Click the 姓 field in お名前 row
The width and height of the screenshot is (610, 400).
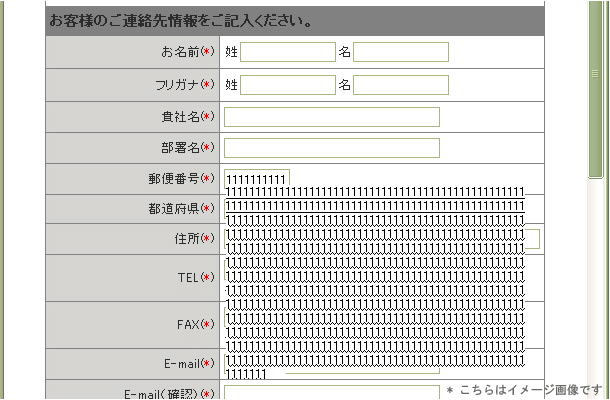coord(287,52)
